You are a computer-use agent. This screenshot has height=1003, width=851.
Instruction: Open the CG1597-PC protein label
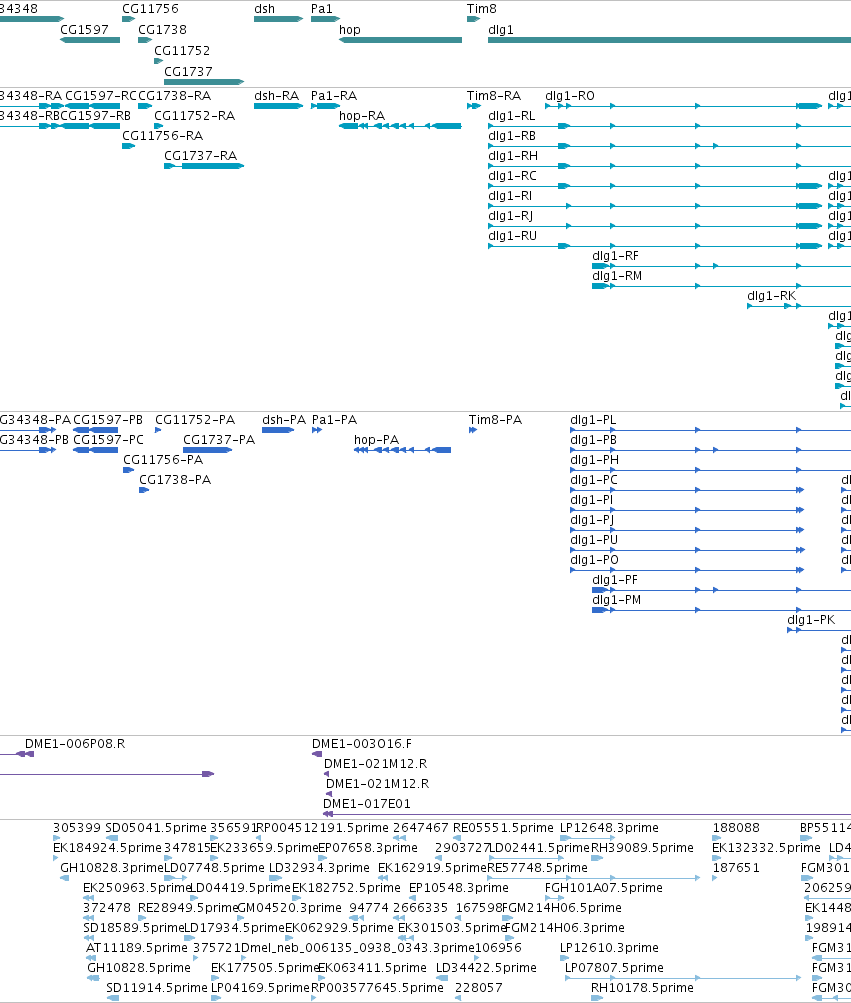tap(109, 440)
